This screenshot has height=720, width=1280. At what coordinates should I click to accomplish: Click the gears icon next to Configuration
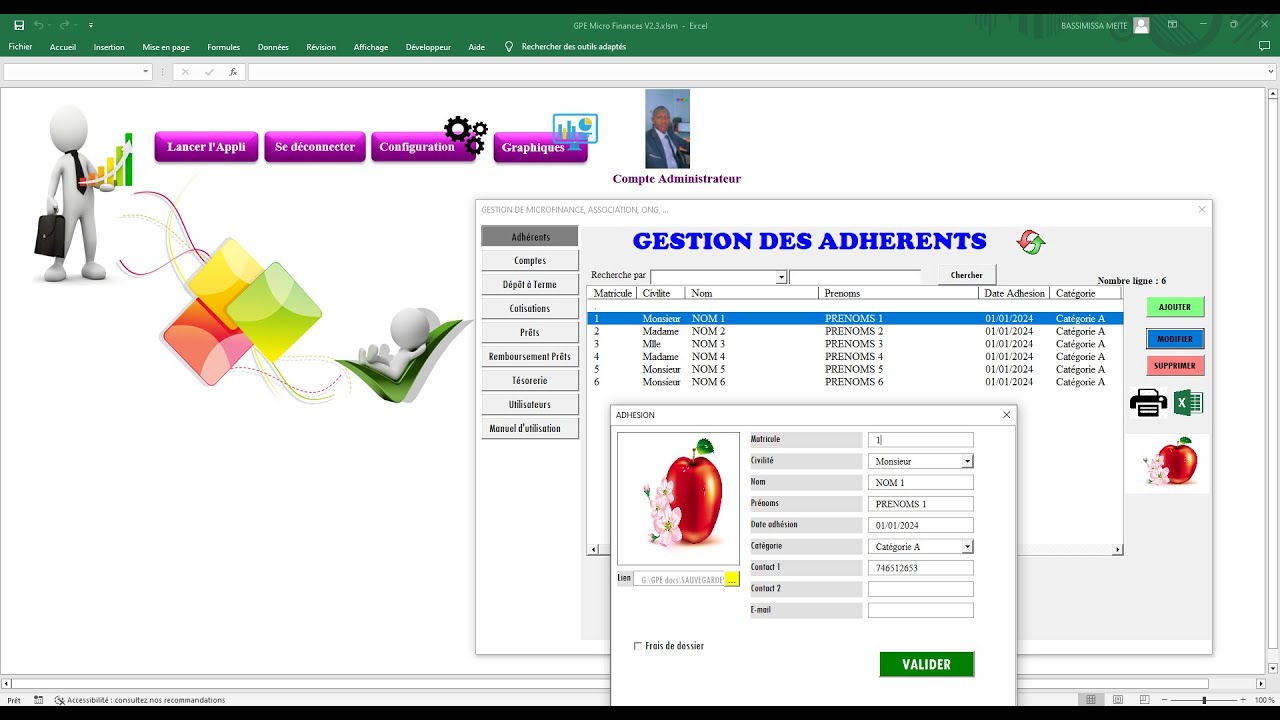[x=466, y=134]
